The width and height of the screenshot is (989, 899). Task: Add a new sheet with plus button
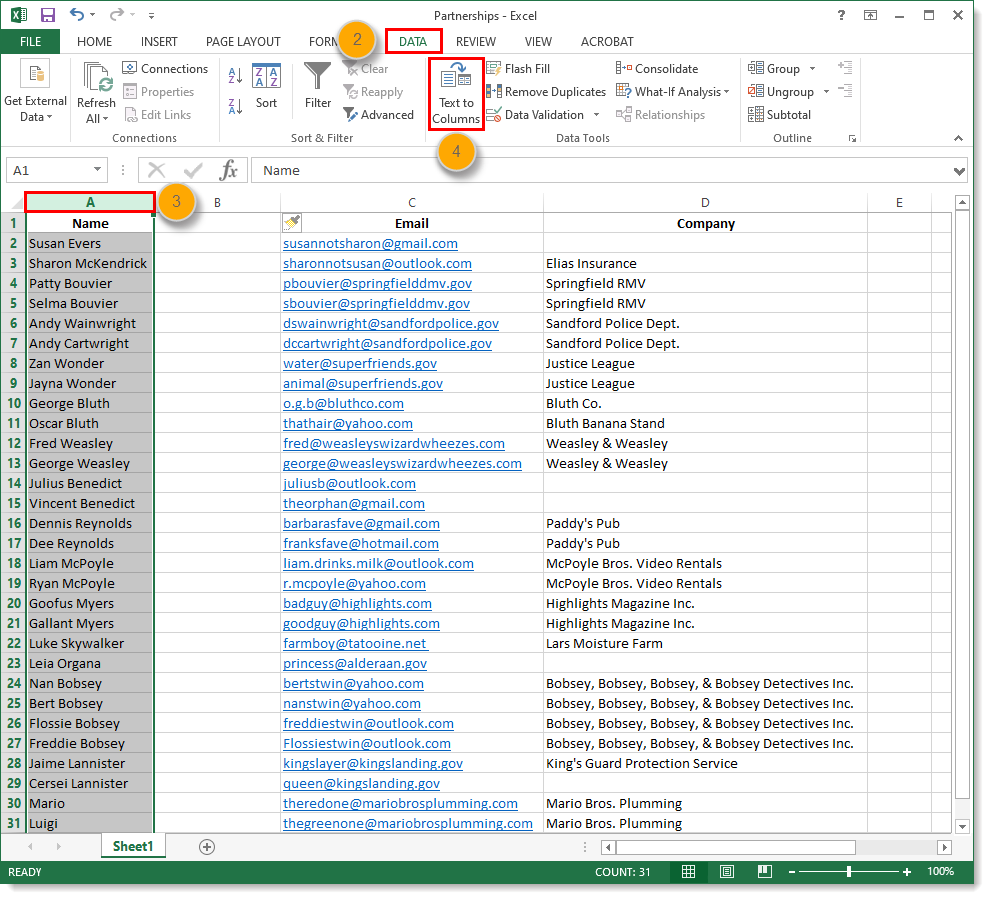pyautogui.click(x=207, y=847)
